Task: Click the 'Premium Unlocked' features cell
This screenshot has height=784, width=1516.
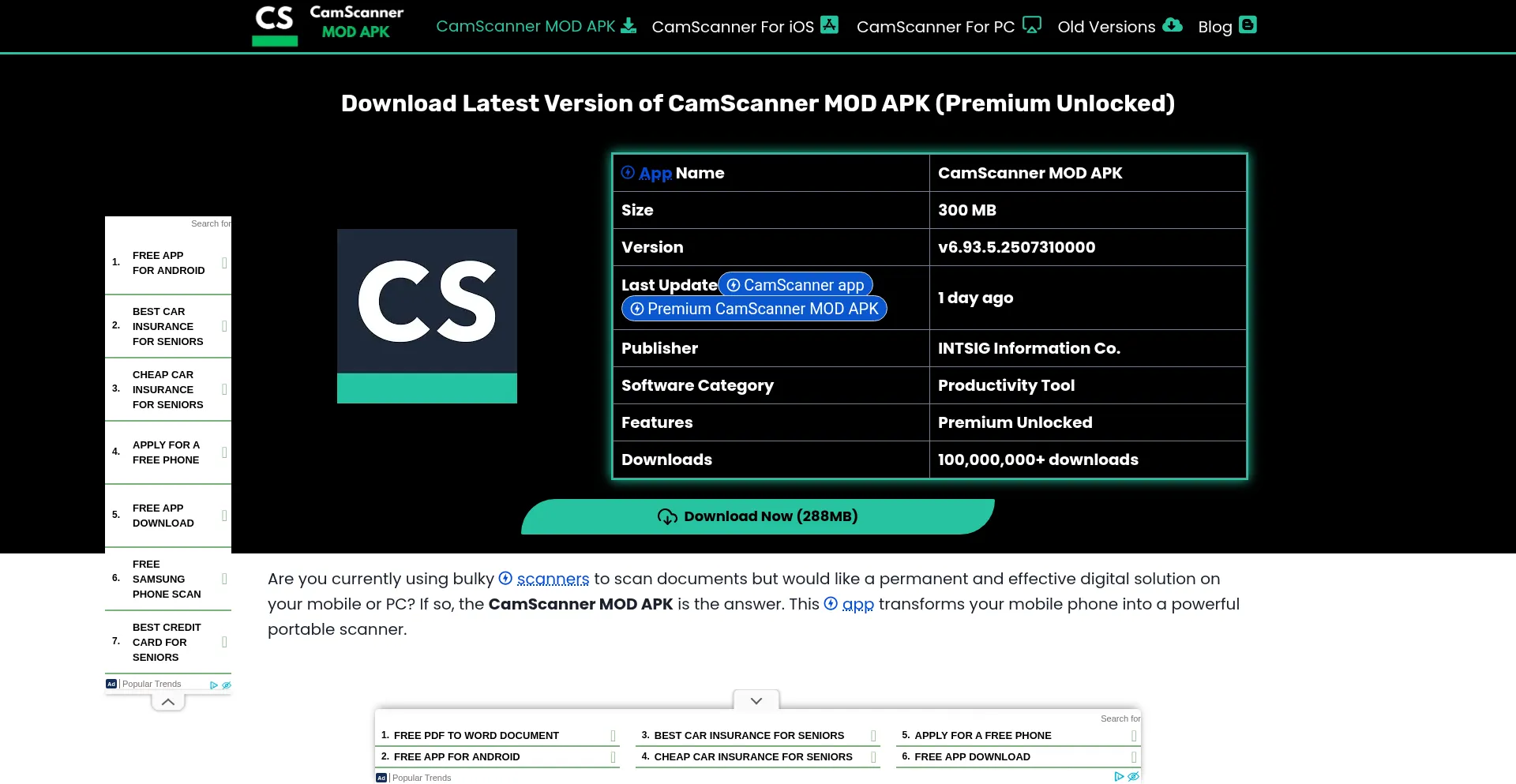Action: click(x=1088, y=422)
